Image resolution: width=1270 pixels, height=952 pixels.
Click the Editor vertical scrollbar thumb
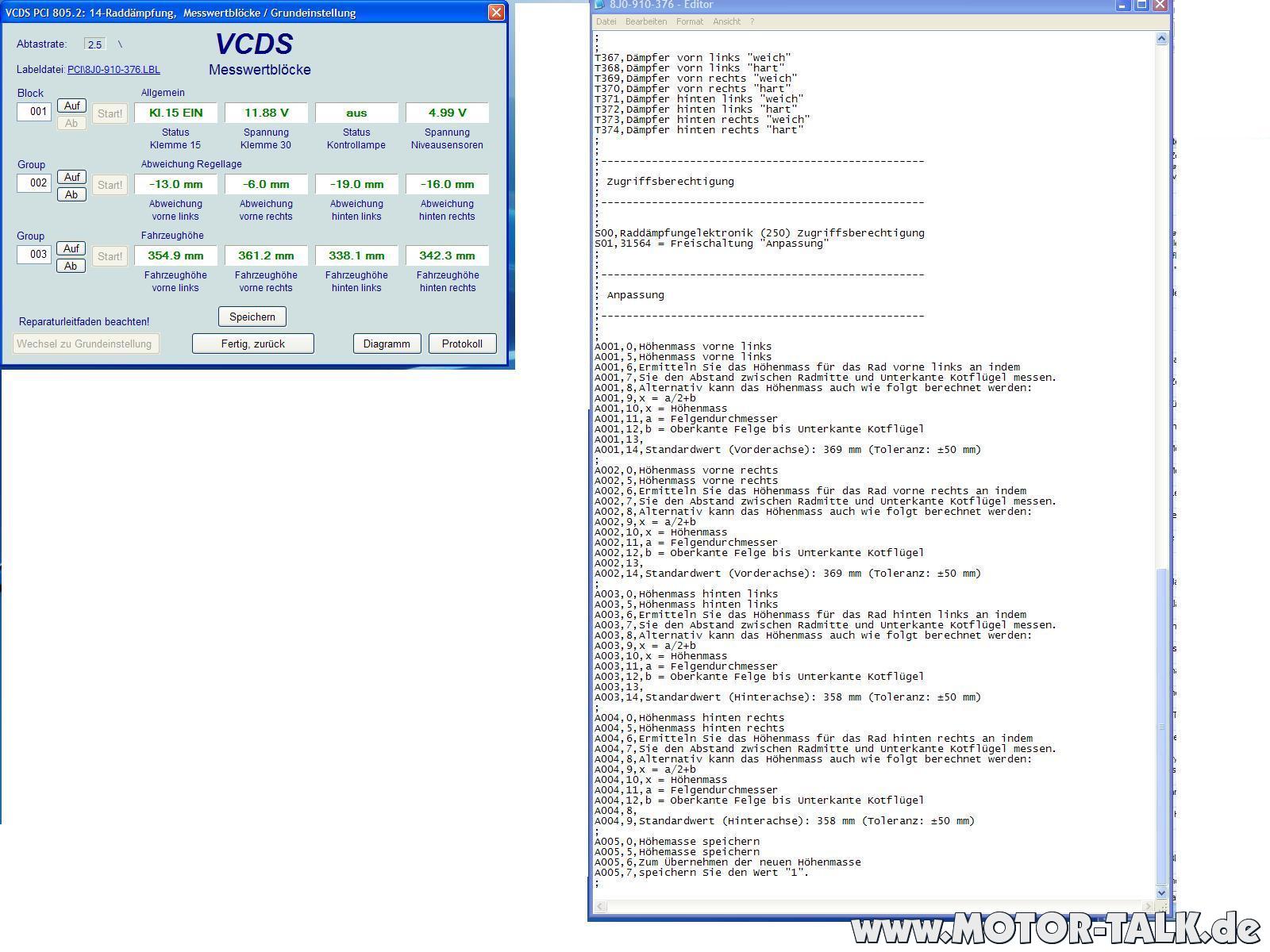pyautogui.click(x=1161, y=726)
